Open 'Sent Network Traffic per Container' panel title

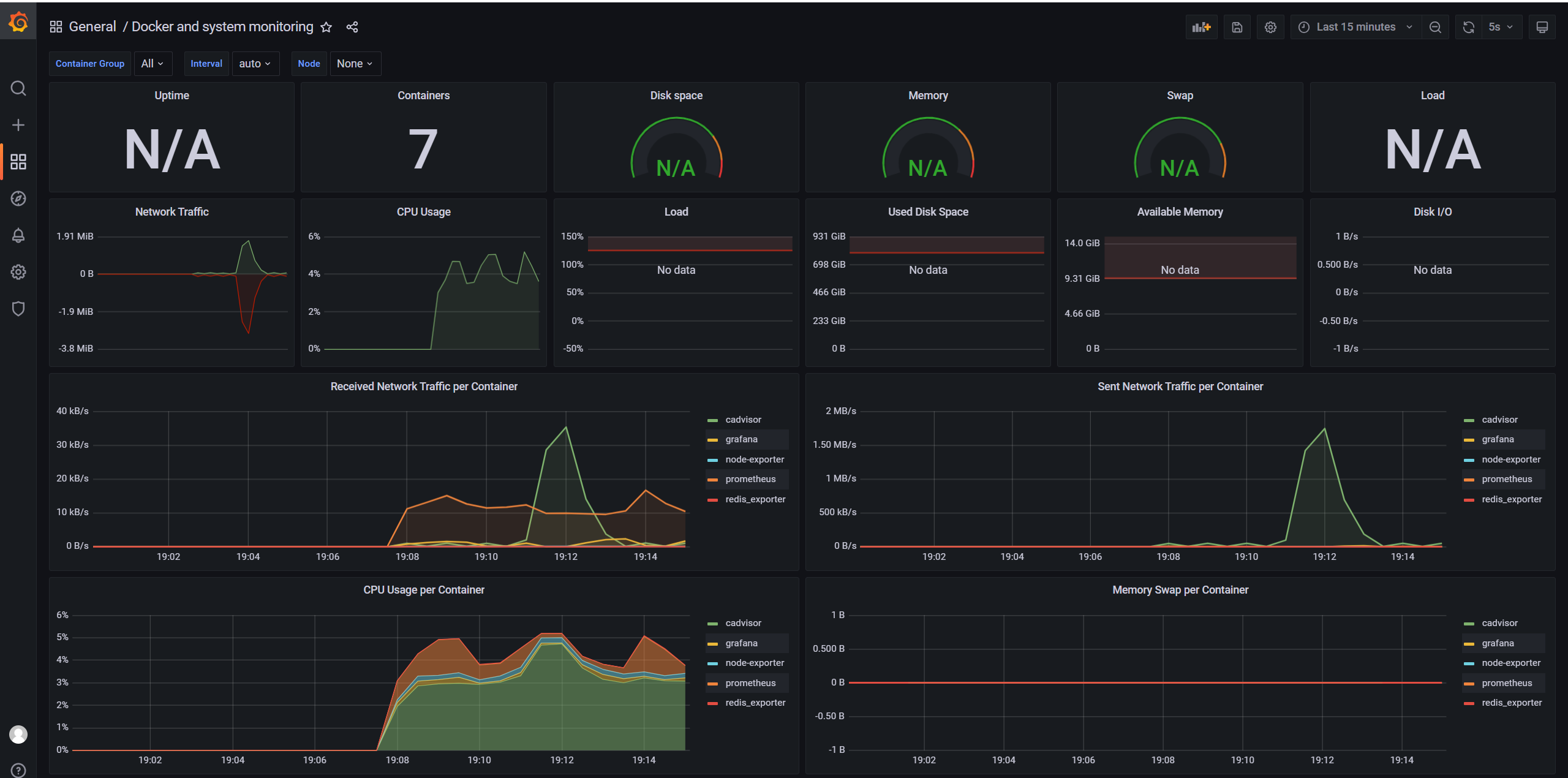tap(1180, 387)
